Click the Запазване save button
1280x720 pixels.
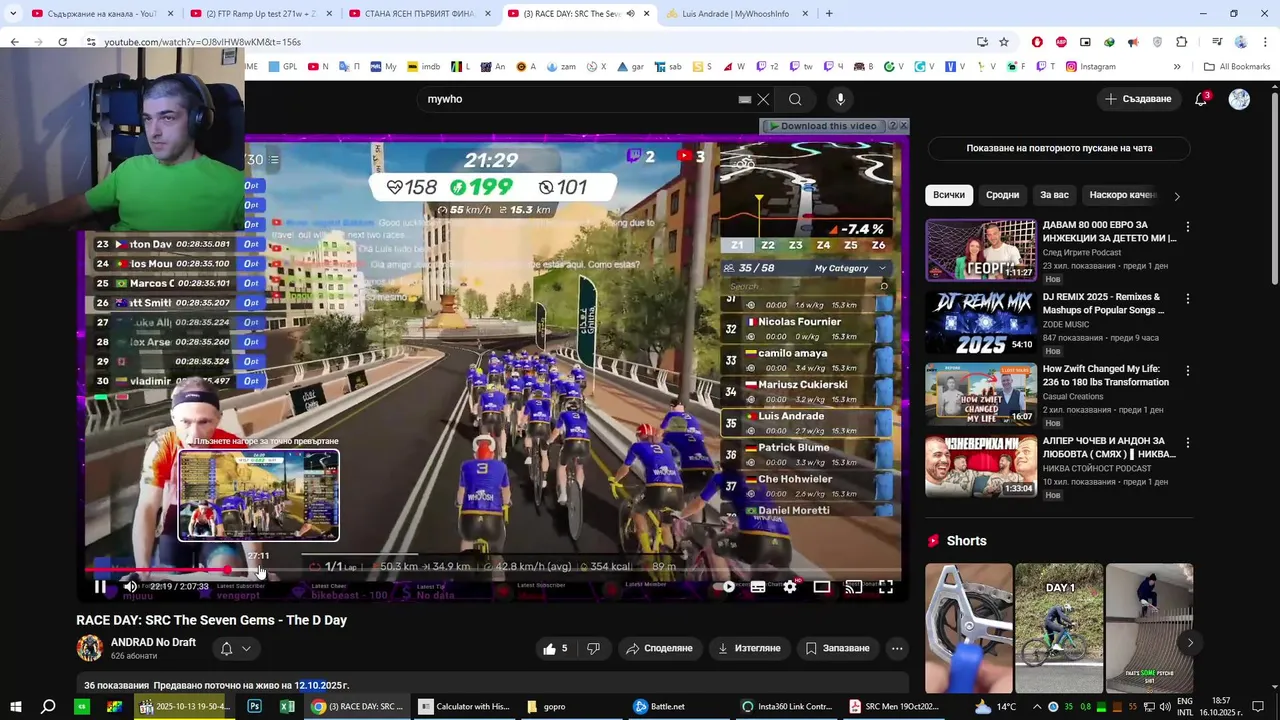(x=837, y=648)
